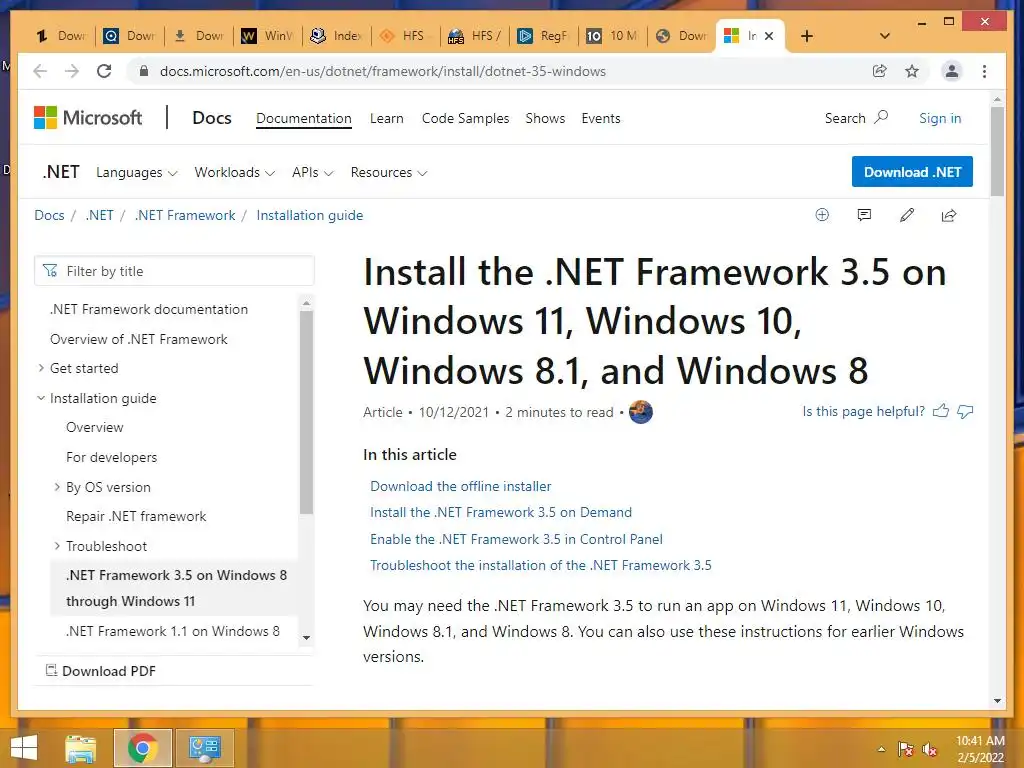Collapse the Installation guide tree node
Image resolution: width=1024 pixels, height=768 pixels.
pos(41,398)
